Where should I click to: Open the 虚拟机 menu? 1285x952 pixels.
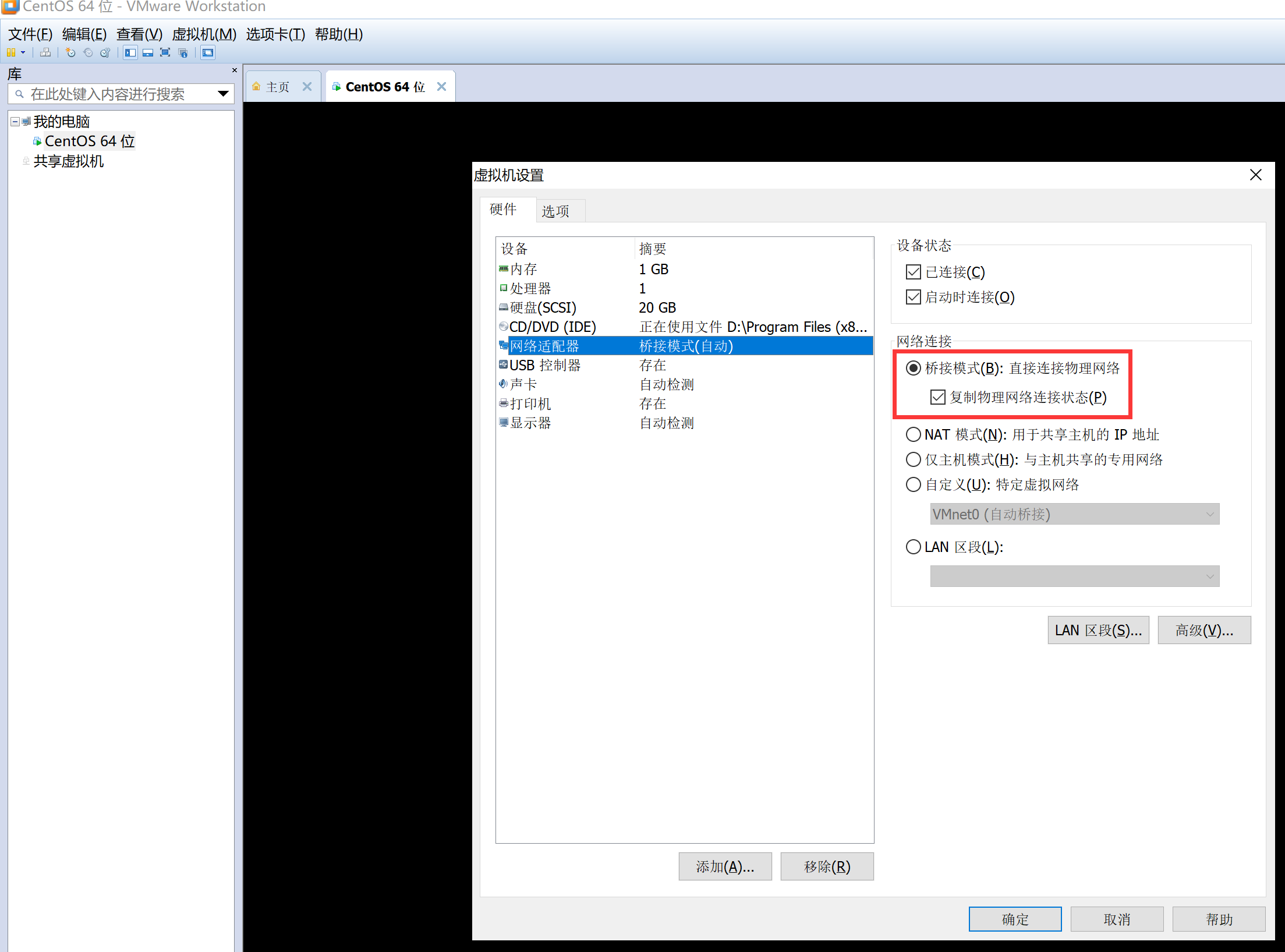tap(203, 34)
